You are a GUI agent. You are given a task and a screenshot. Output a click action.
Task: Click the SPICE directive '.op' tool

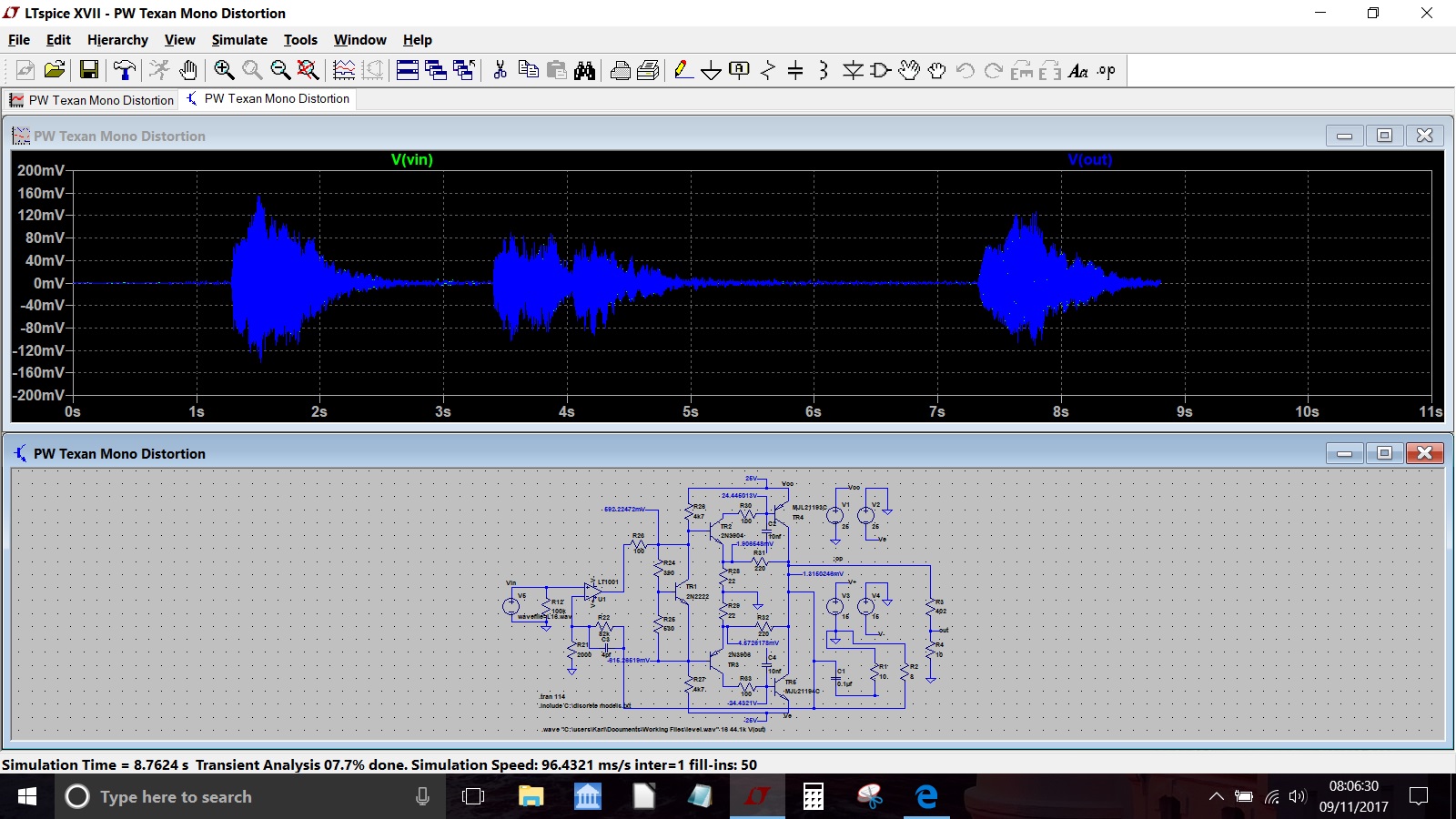1107,70
